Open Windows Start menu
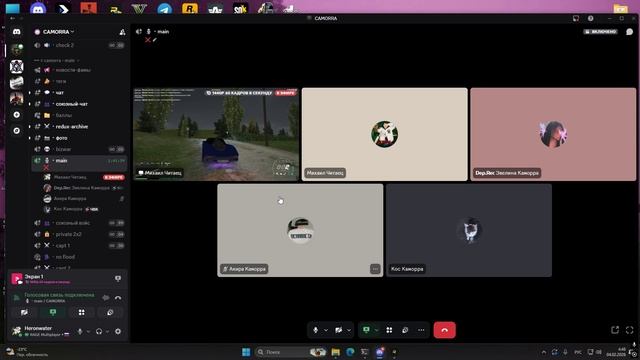The height and width of the screenshot is (360, 640). 246,352
